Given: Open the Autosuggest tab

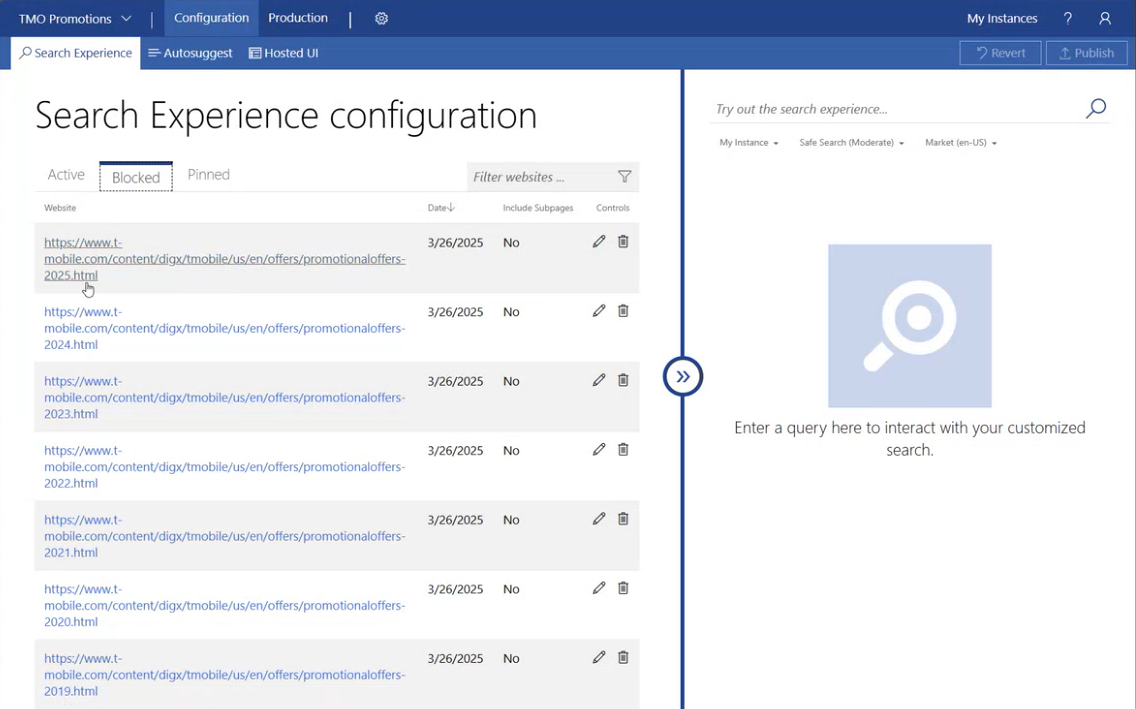Looking at the screenshot, I should (x=190, y=53).
